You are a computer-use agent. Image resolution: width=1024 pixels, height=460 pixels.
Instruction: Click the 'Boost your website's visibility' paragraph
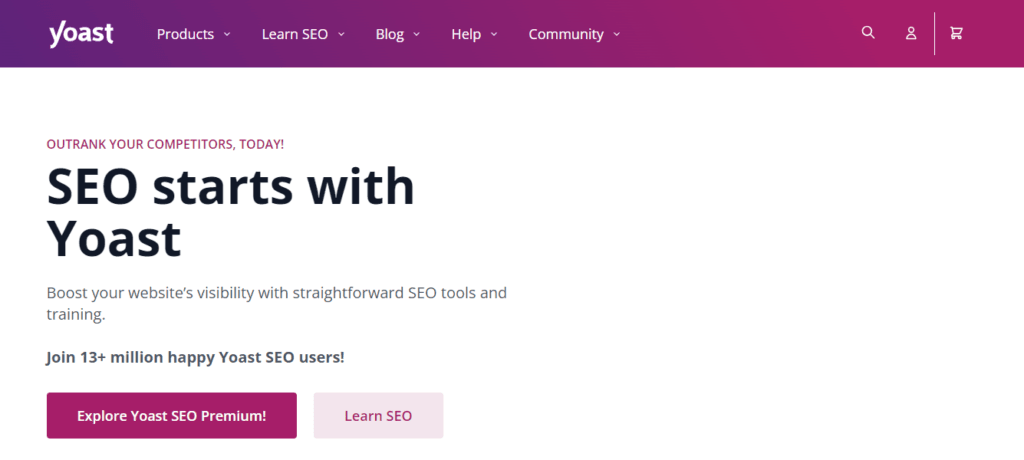276,303
